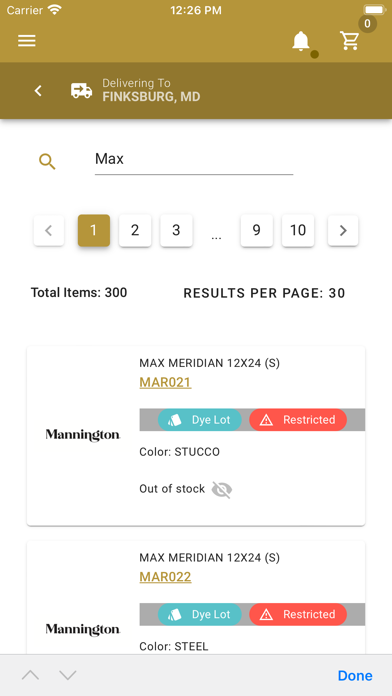Tap the search magnifier icon
This screenshot has height=696, width=392.
(x=47, y=162)
